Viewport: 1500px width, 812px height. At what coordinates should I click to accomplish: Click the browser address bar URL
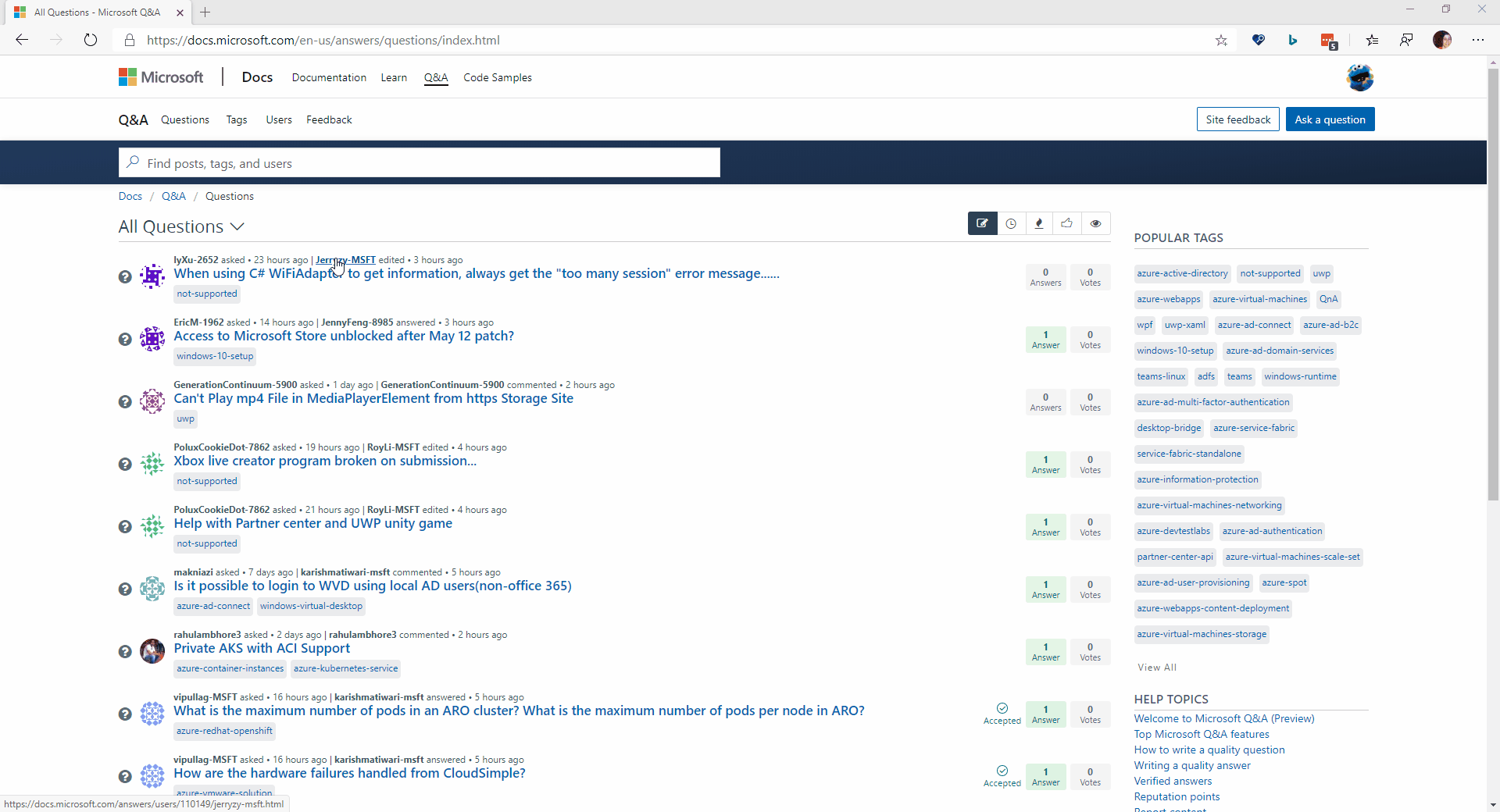(x=323, y=40)
